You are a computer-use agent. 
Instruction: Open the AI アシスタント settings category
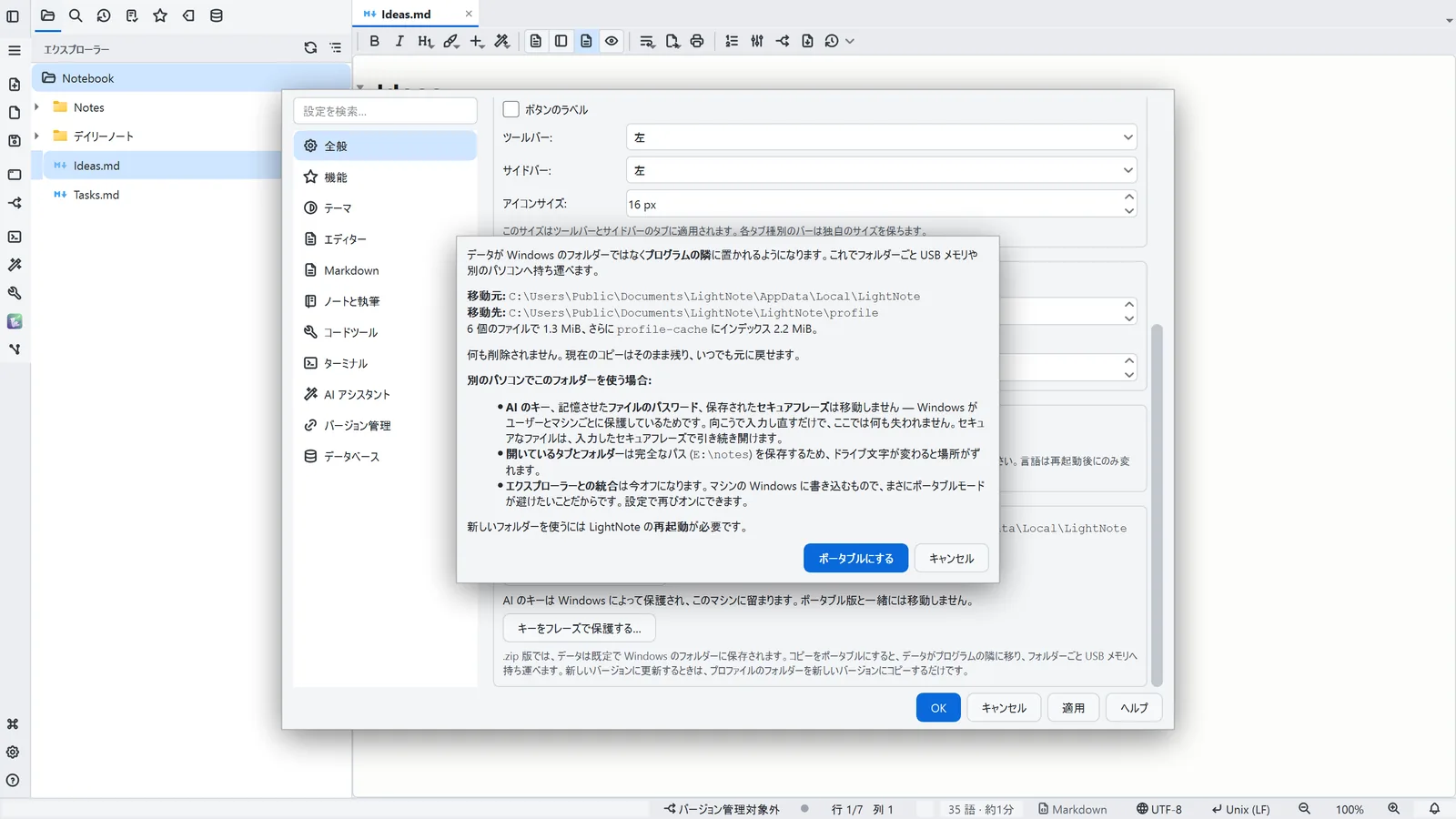click(385, 395)
